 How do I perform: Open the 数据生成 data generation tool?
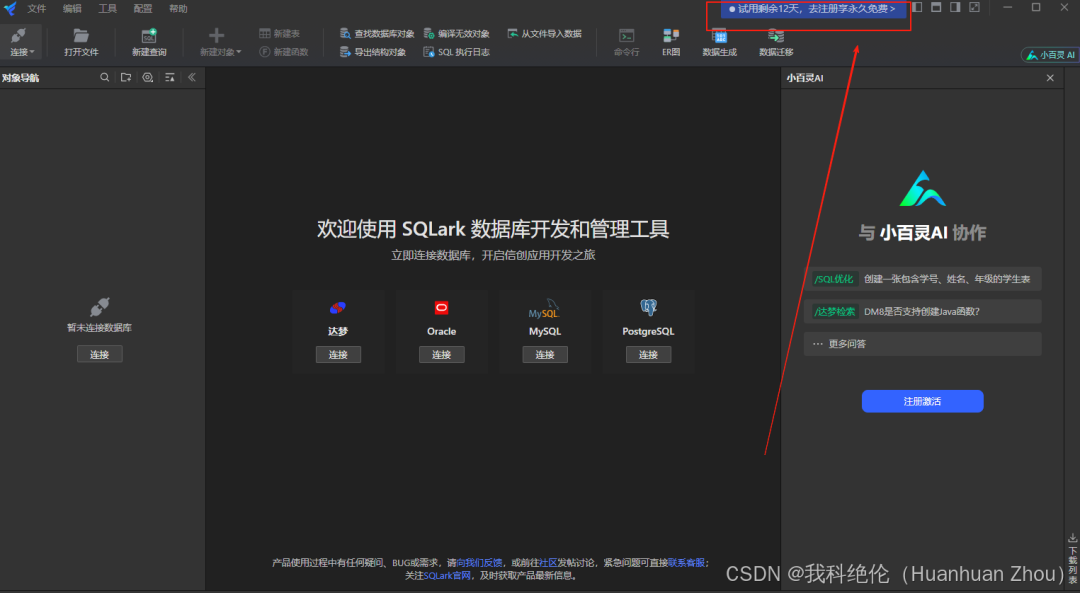[719, 42]
